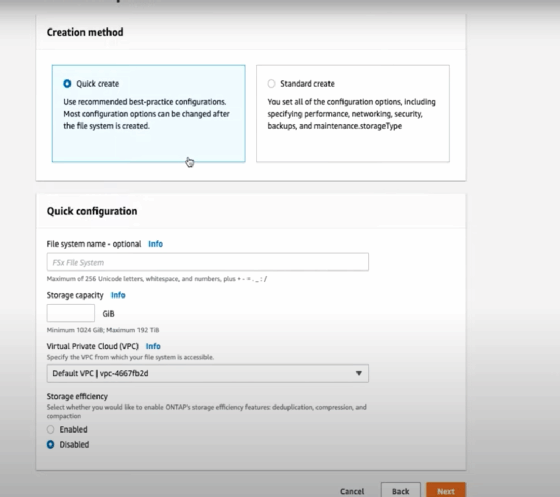Open the VPC dropdown arrow
This screenshot has height=497, width=560.
(359, 373)
